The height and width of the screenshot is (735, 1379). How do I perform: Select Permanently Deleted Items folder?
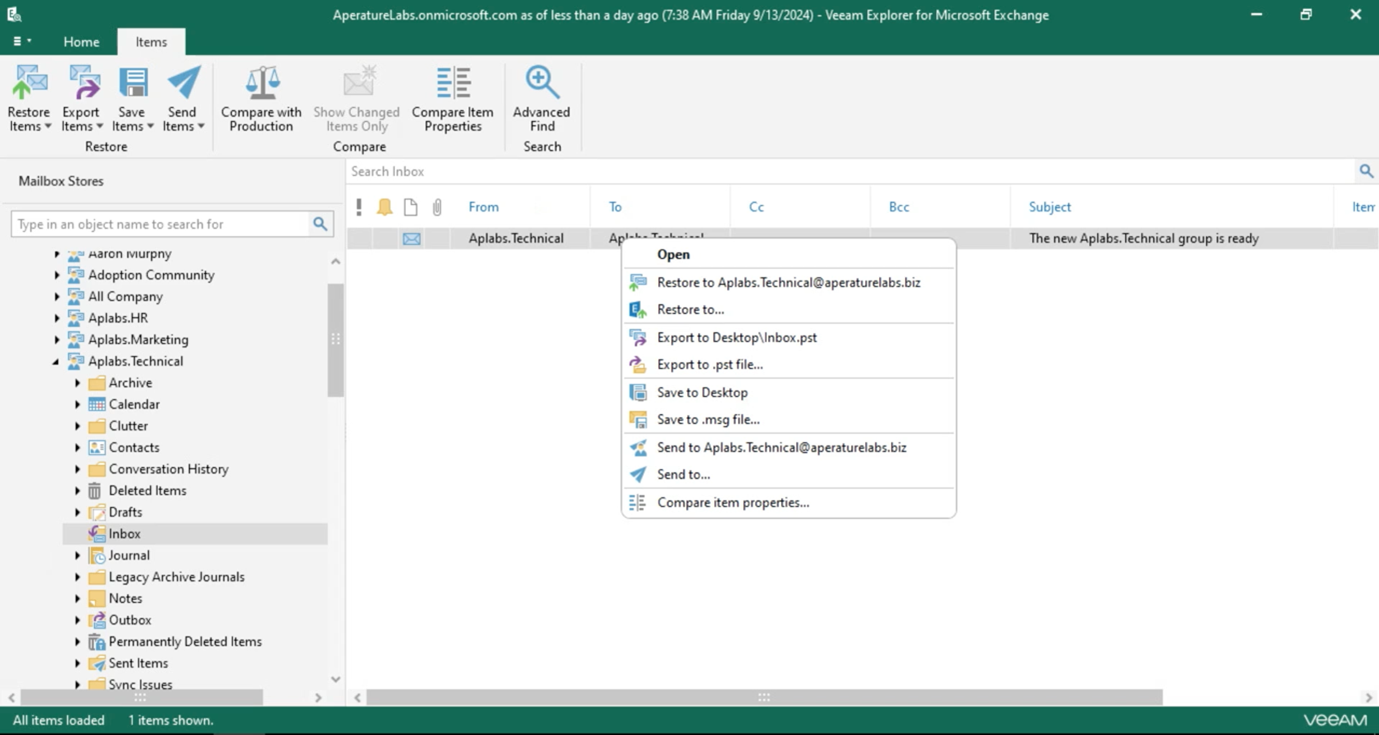(x=185, y=642)
